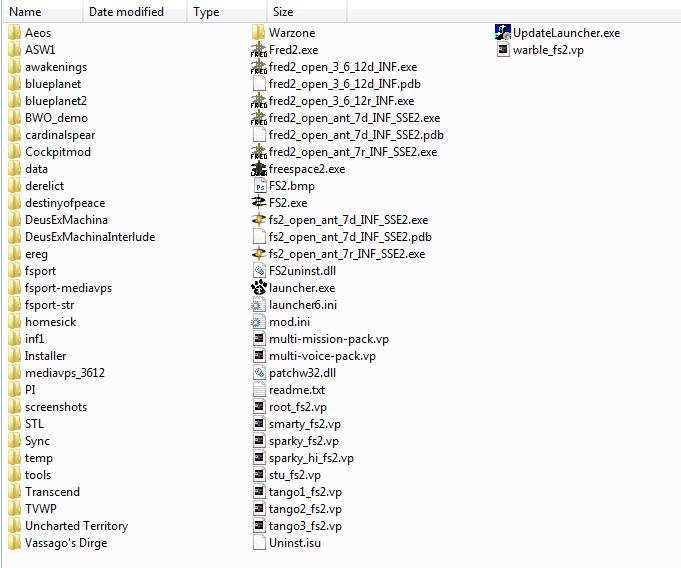Select the ASW1 folder name
Viewport: 681px width, 568px height.
click(x=40, y=50)
